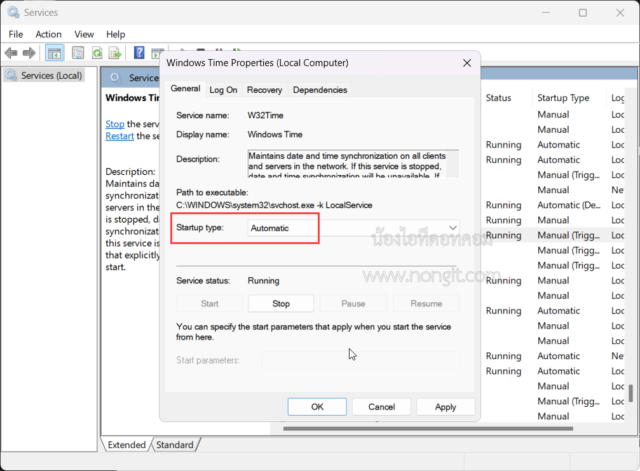
Task: Go back with the toolbar Back arrow
Action: (x=11, y=53)
